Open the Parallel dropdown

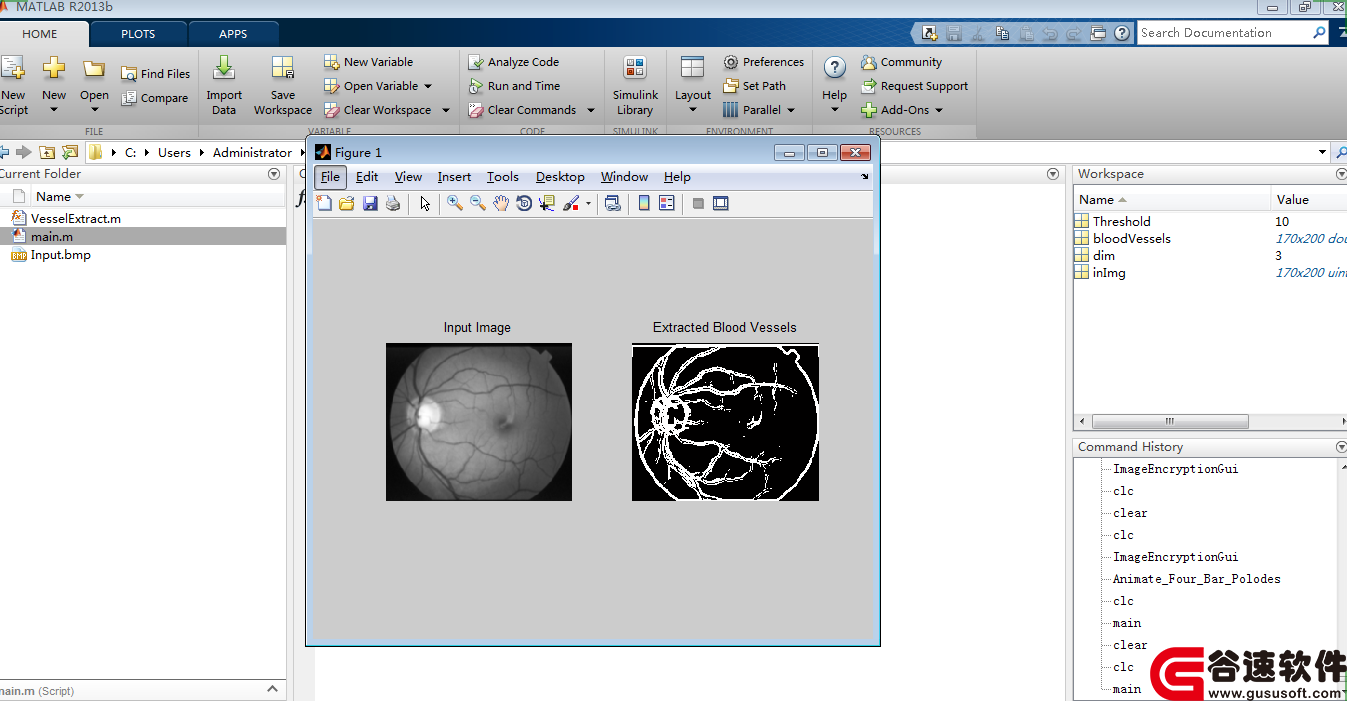(x=759, y=110)
